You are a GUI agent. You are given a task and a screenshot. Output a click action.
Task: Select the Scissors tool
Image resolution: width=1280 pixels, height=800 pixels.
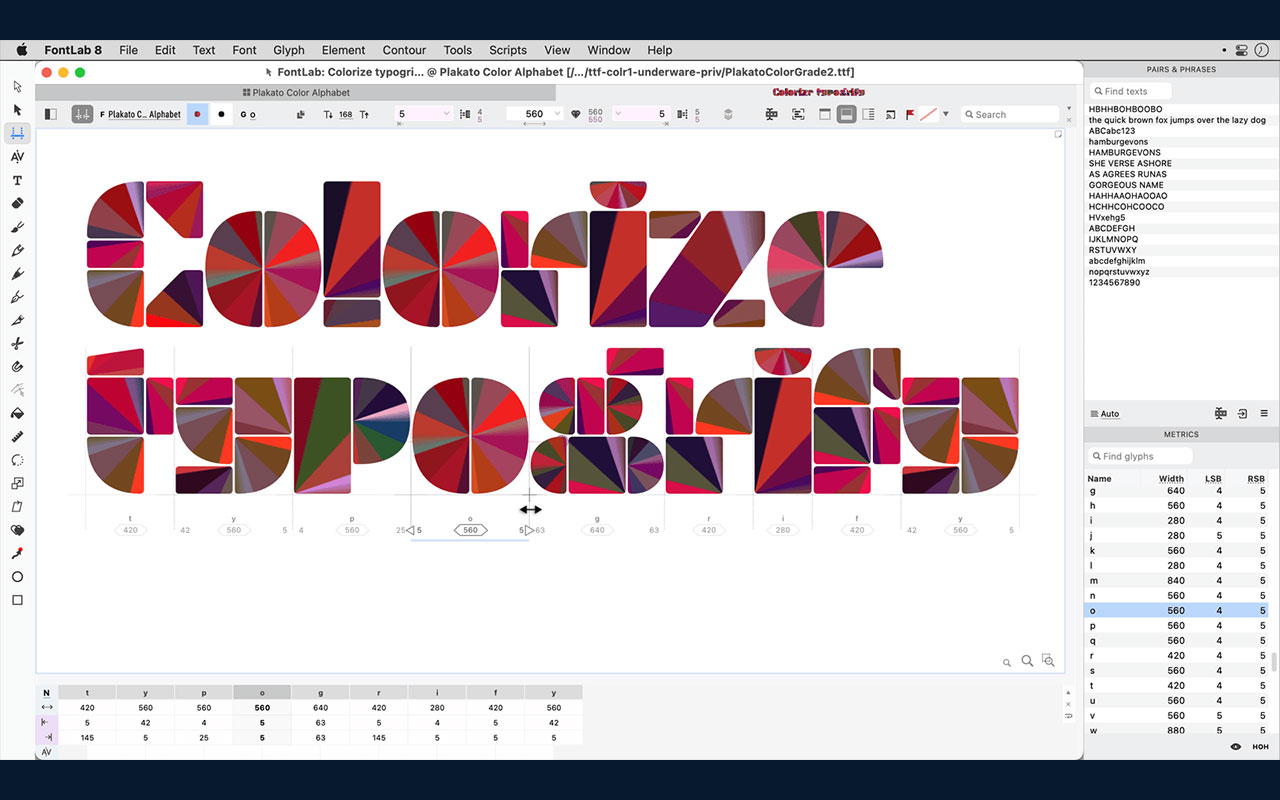coord(17,343)
